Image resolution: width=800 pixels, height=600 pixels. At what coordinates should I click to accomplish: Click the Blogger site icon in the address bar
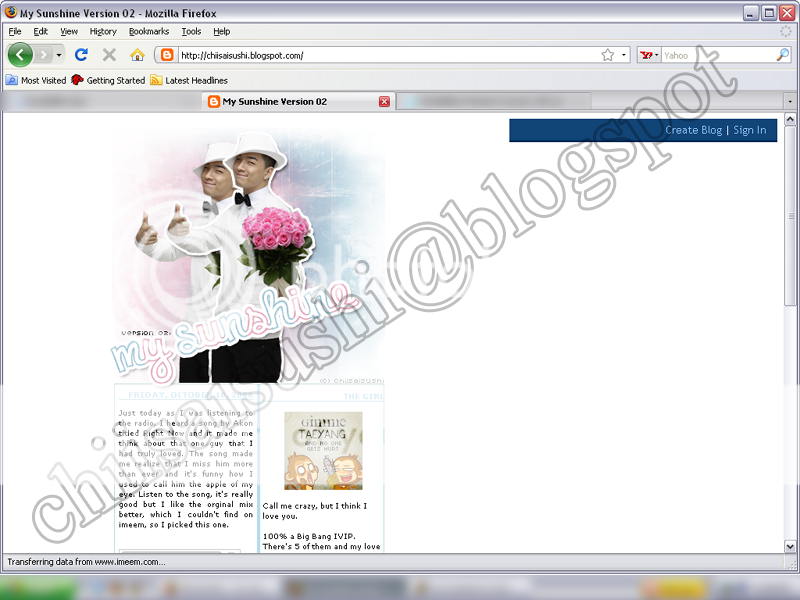click(167, 55)
